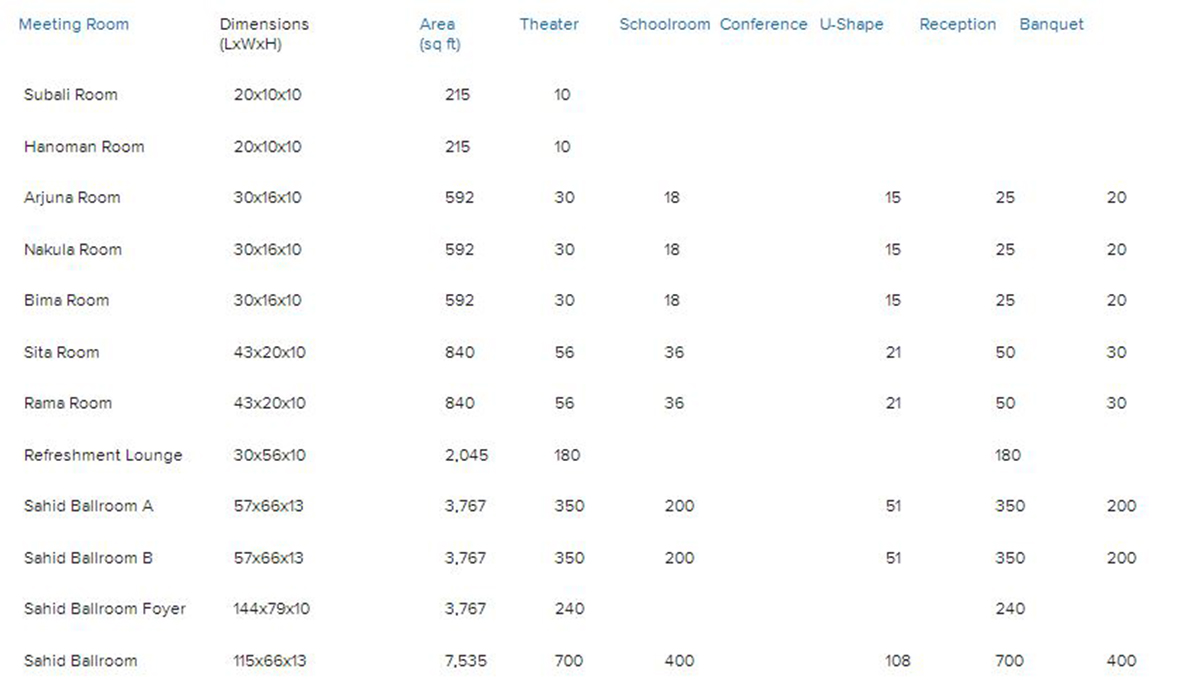Click the Refreshment Lounge row name
Screen dimensions: 1200x700
(x=103, y=456)
